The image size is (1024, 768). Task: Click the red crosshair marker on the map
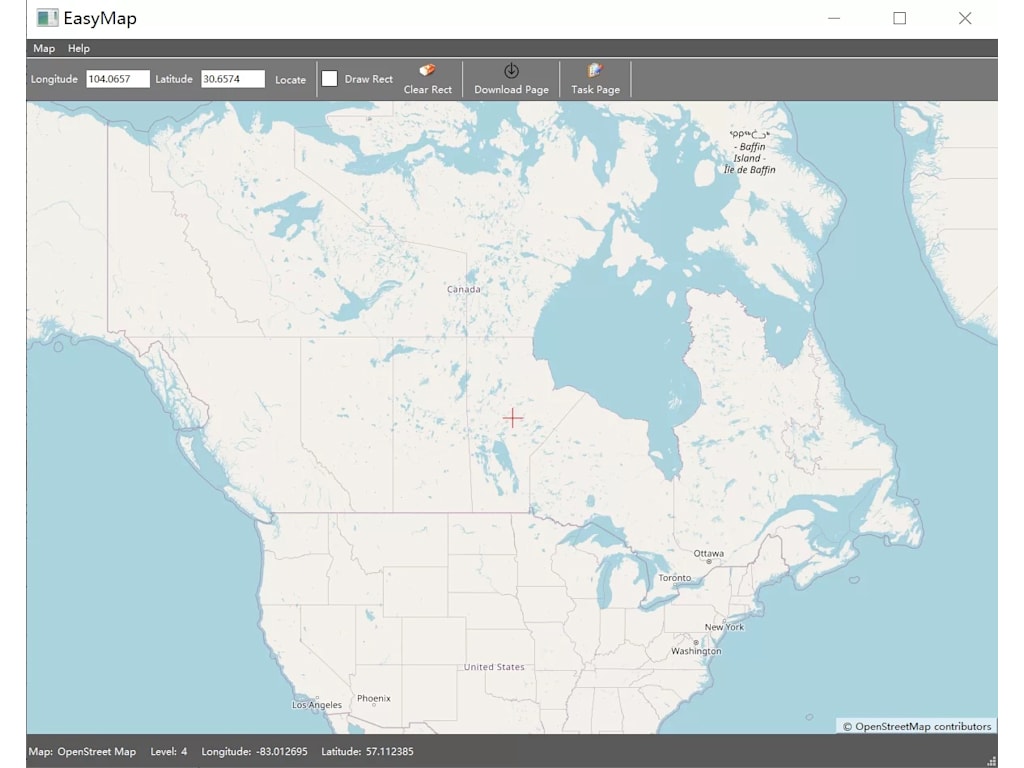[513, 417]
